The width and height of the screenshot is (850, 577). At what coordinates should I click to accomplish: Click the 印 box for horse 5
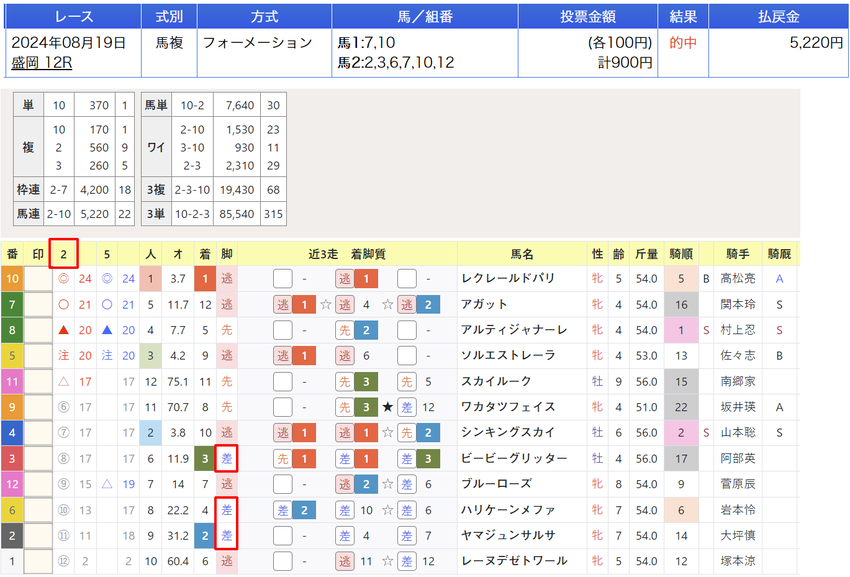point(38,356)
